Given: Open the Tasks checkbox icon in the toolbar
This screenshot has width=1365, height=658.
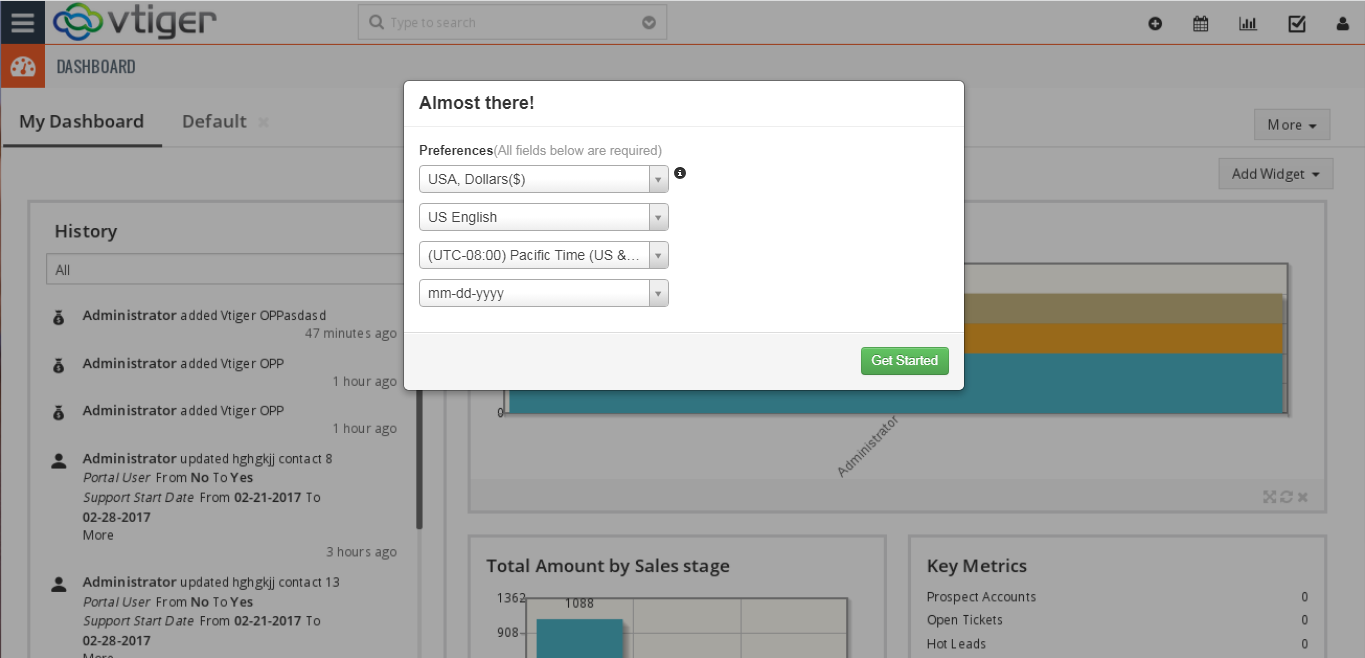Looking at the screenshot, I should click(x=1297, y=22).
